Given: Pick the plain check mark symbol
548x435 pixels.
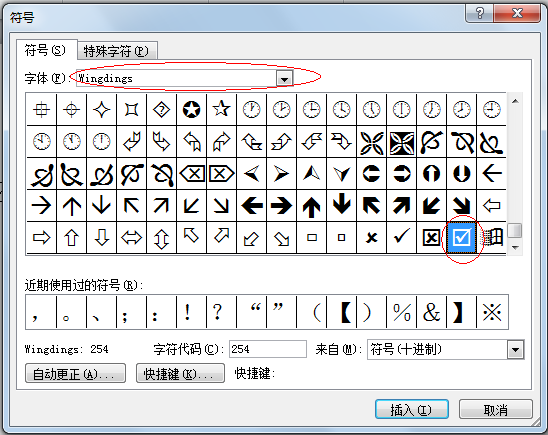Looking at the screenshot, I should [402, 238].
